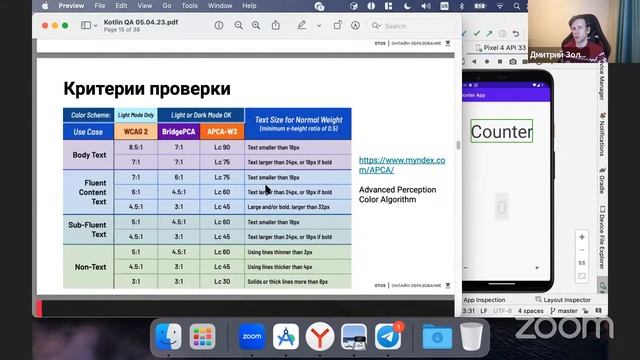
Task: Zoom in the emulator with plus button
Action: coord(582,237)
